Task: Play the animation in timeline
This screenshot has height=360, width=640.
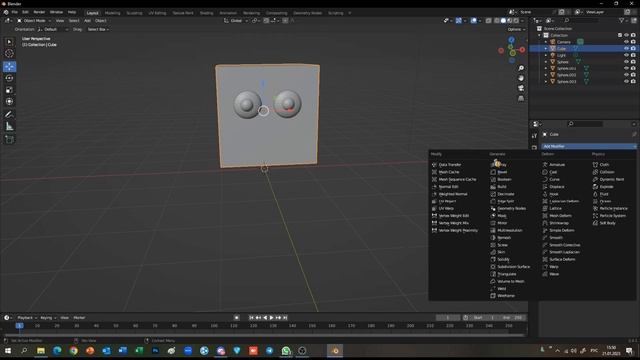Action: 271,318
